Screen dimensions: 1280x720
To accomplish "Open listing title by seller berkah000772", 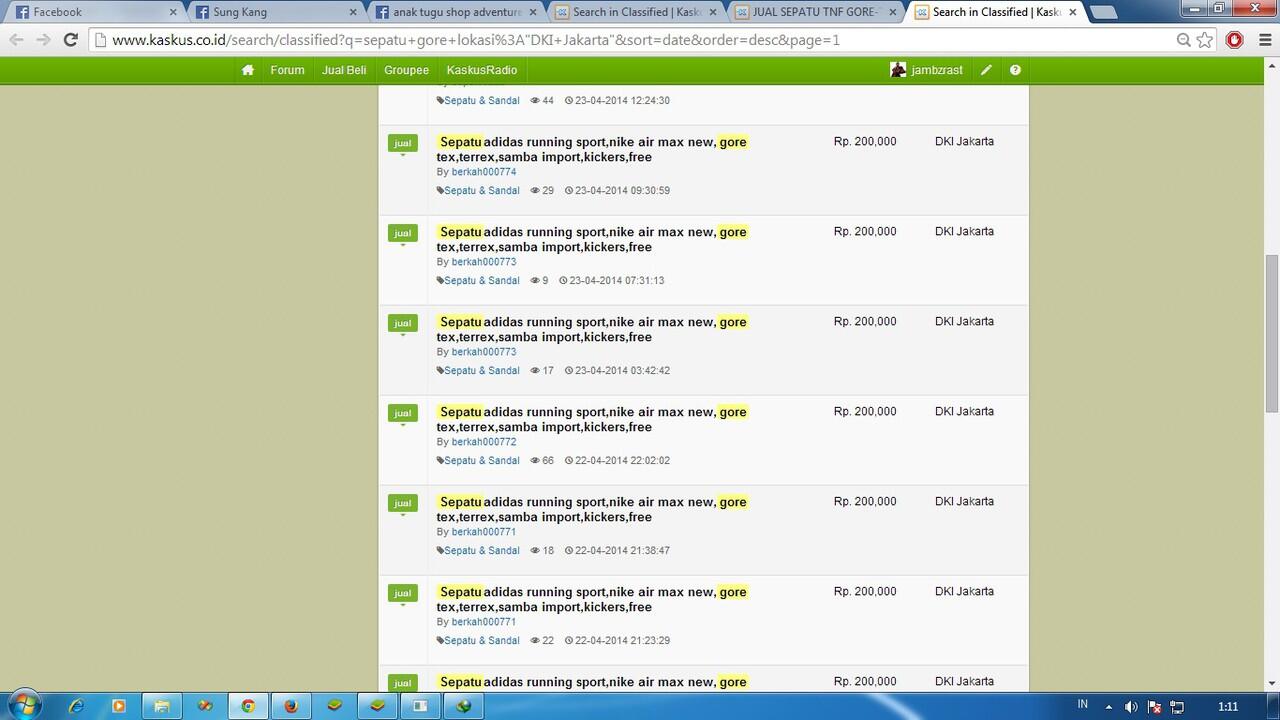I will click(592, 419).
